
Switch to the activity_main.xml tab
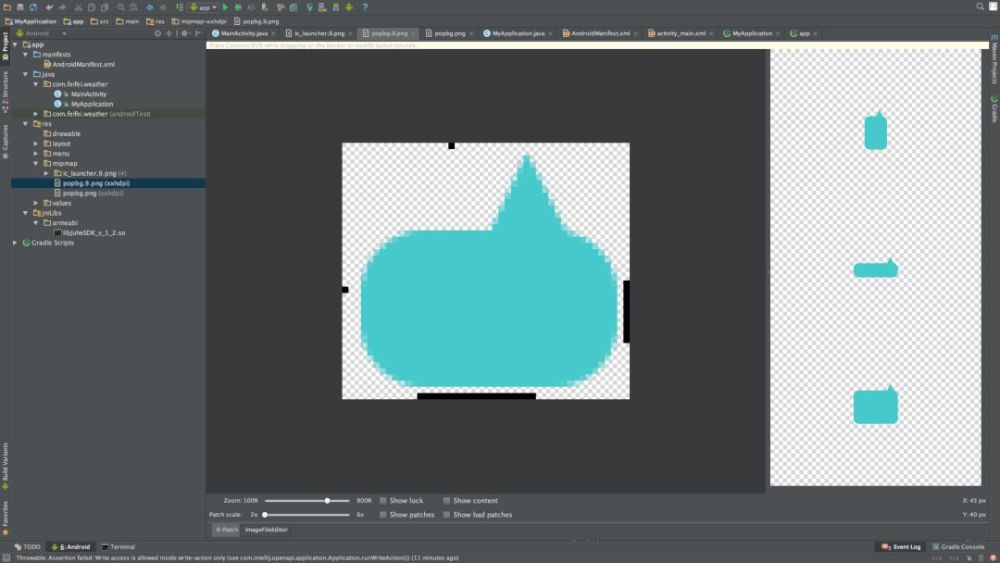pos(680,33)
